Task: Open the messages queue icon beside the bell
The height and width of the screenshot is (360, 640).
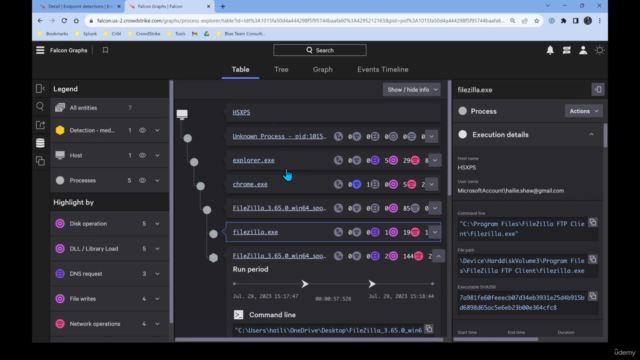Action: pos(567,50)
